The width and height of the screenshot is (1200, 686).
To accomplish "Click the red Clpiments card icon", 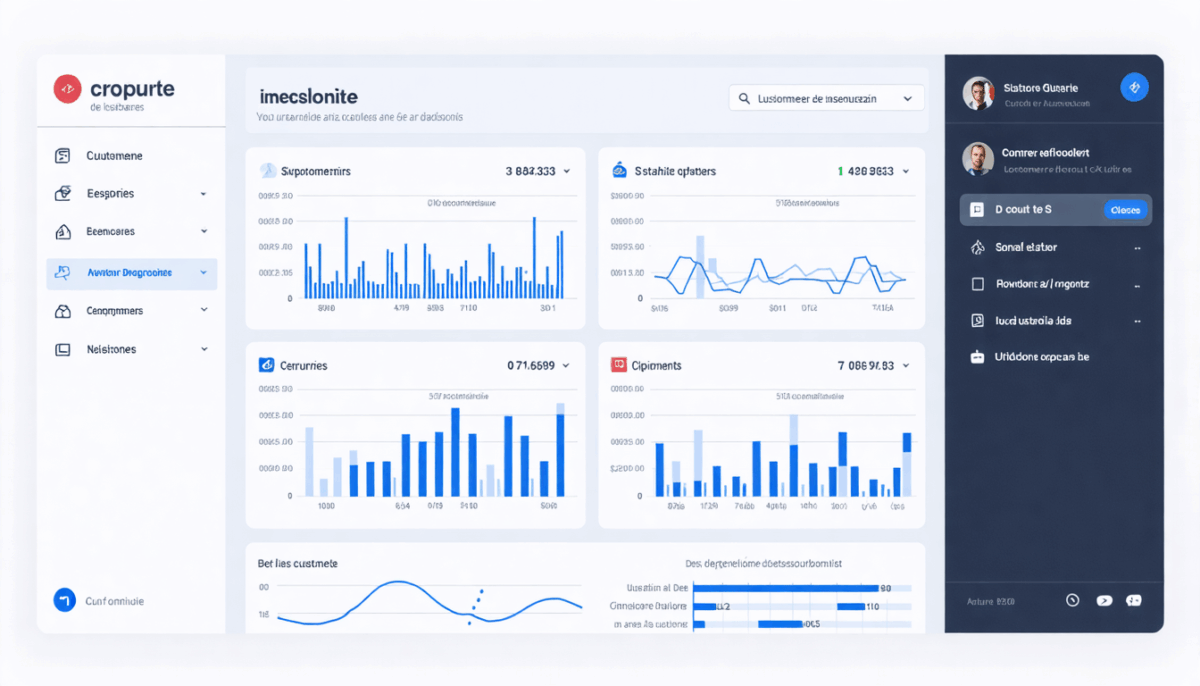I will pos(618,365).
